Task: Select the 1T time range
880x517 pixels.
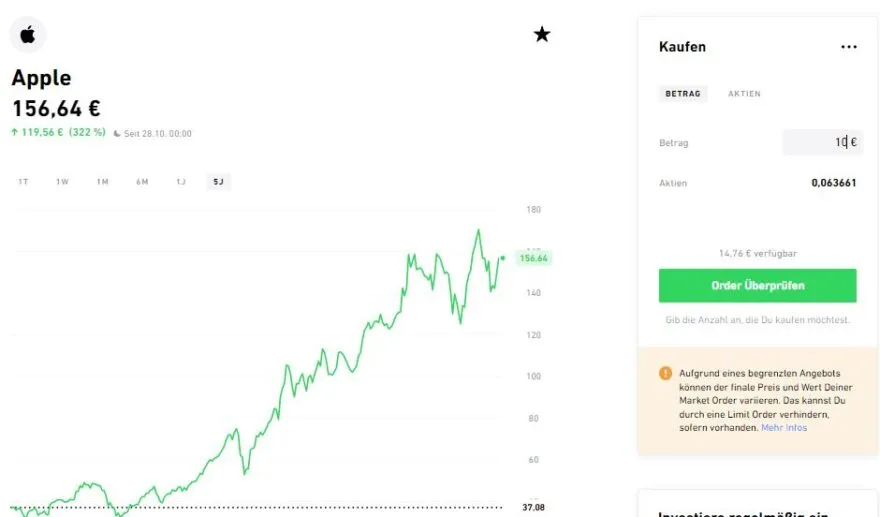Action: (23, 182)
